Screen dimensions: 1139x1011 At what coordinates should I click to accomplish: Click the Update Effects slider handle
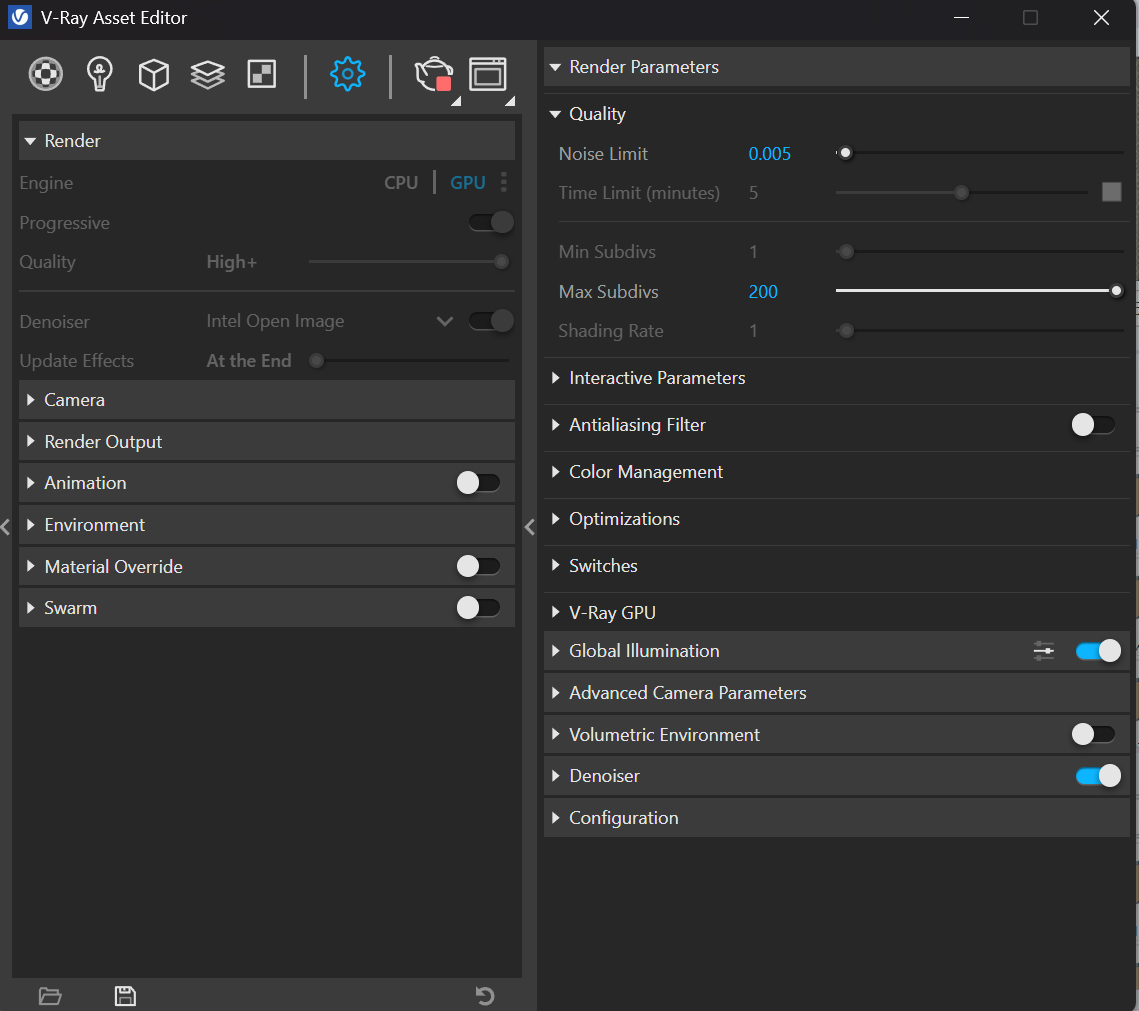click(317, 360)
